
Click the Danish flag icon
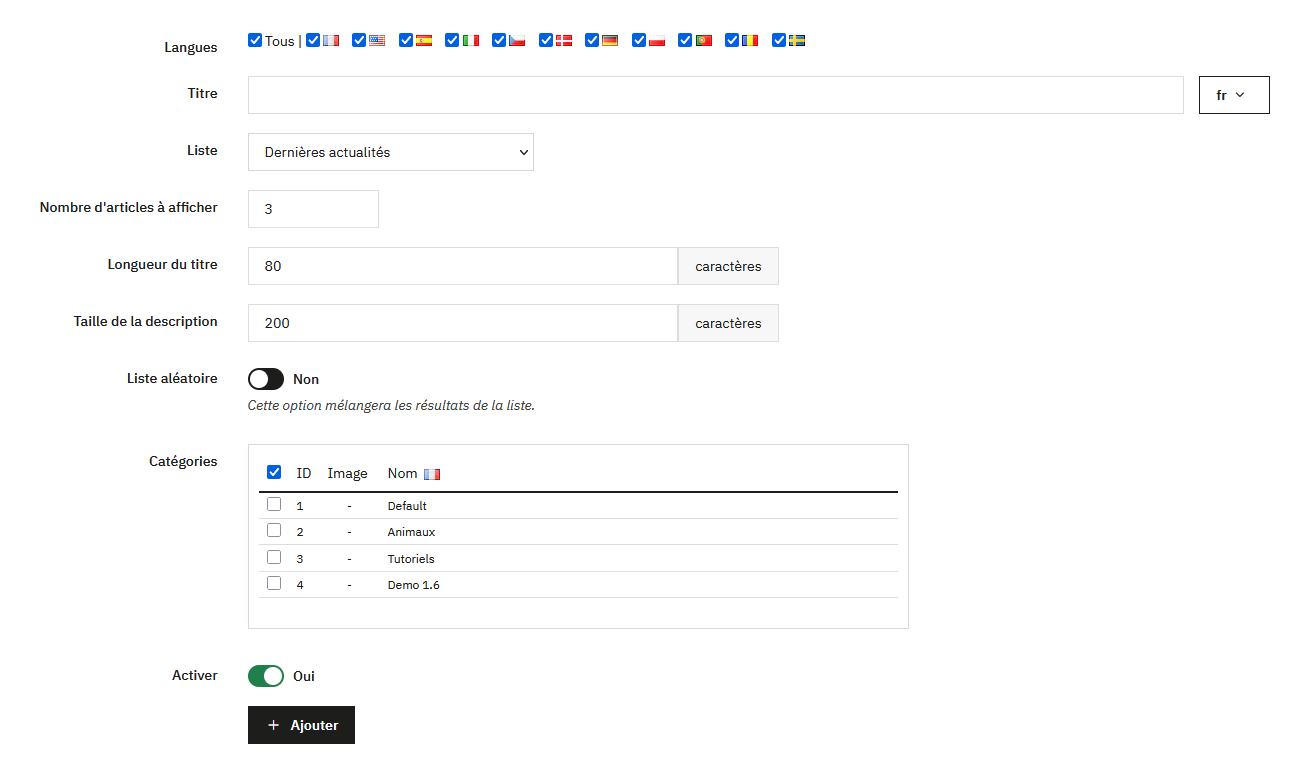[x=564, y=41]
